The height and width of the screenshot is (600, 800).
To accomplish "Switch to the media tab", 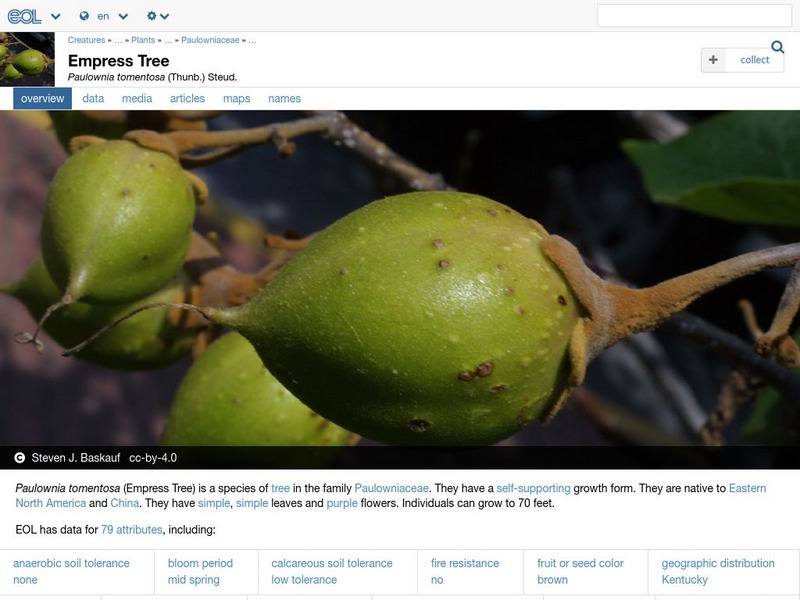I will (137, 98).
